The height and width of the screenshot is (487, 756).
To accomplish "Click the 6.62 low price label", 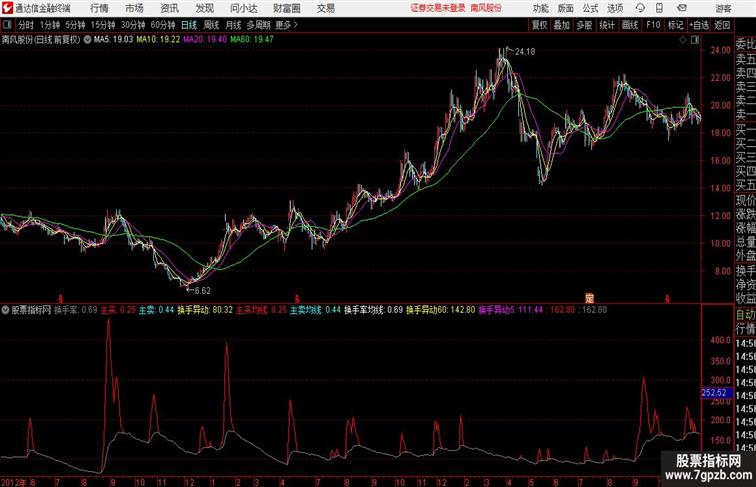I will [x=203, y=291].
